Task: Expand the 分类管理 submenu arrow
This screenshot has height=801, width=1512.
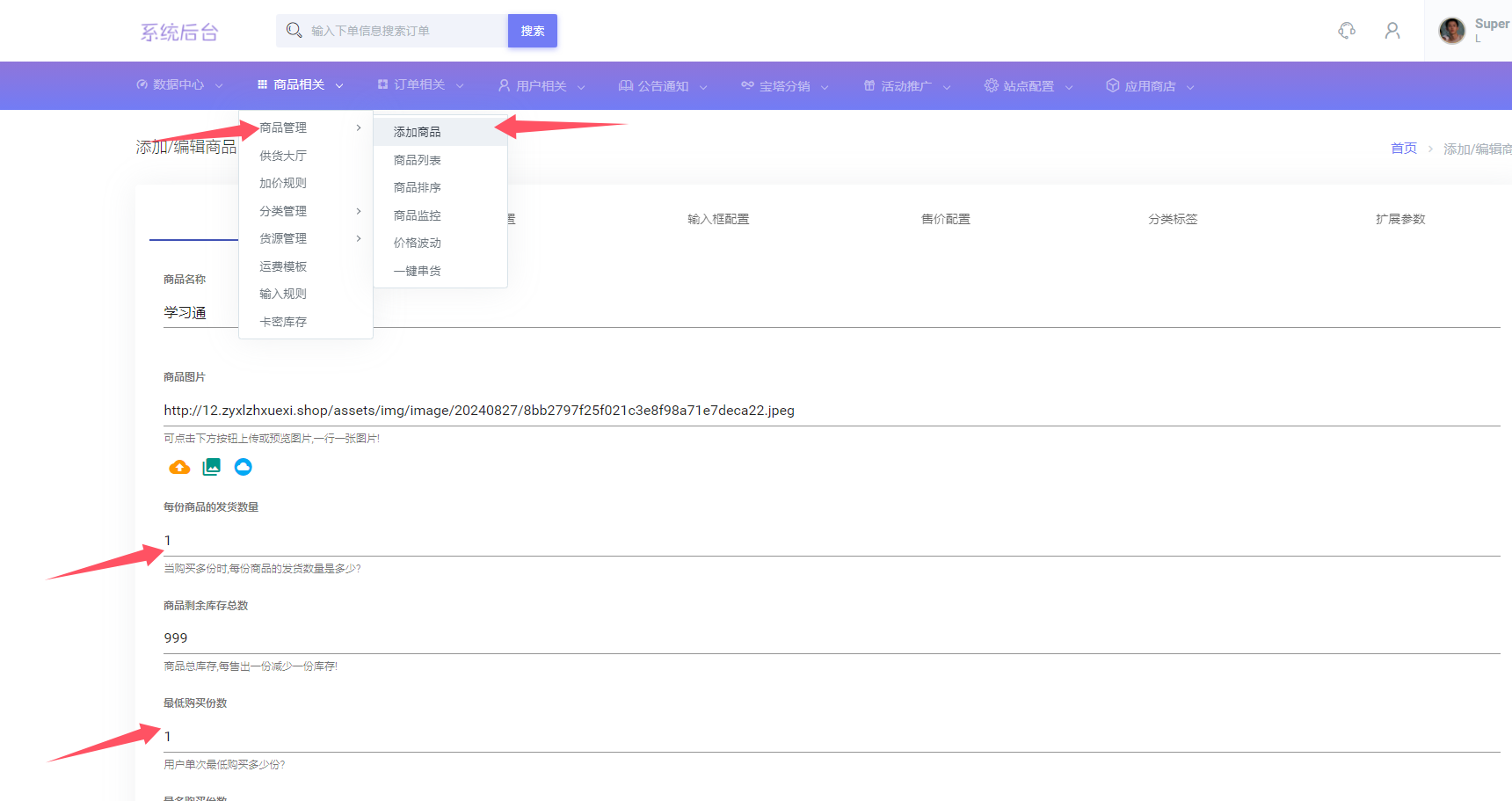Action: tap(359, 211)
